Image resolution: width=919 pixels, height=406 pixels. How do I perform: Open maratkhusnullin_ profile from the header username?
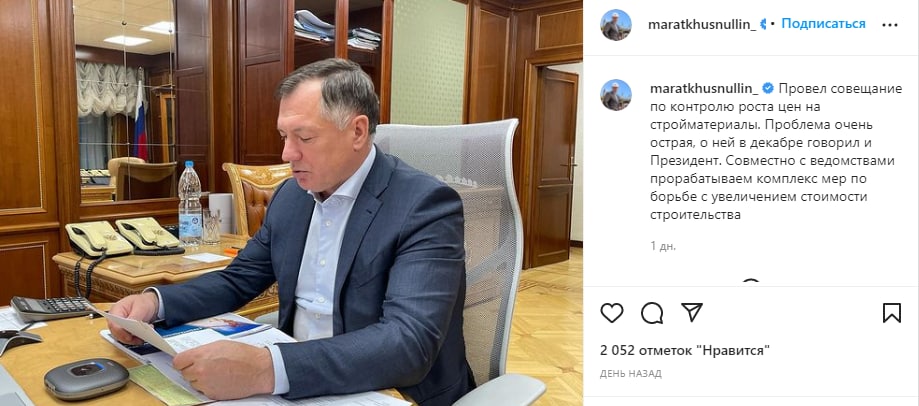click(702, 25)
